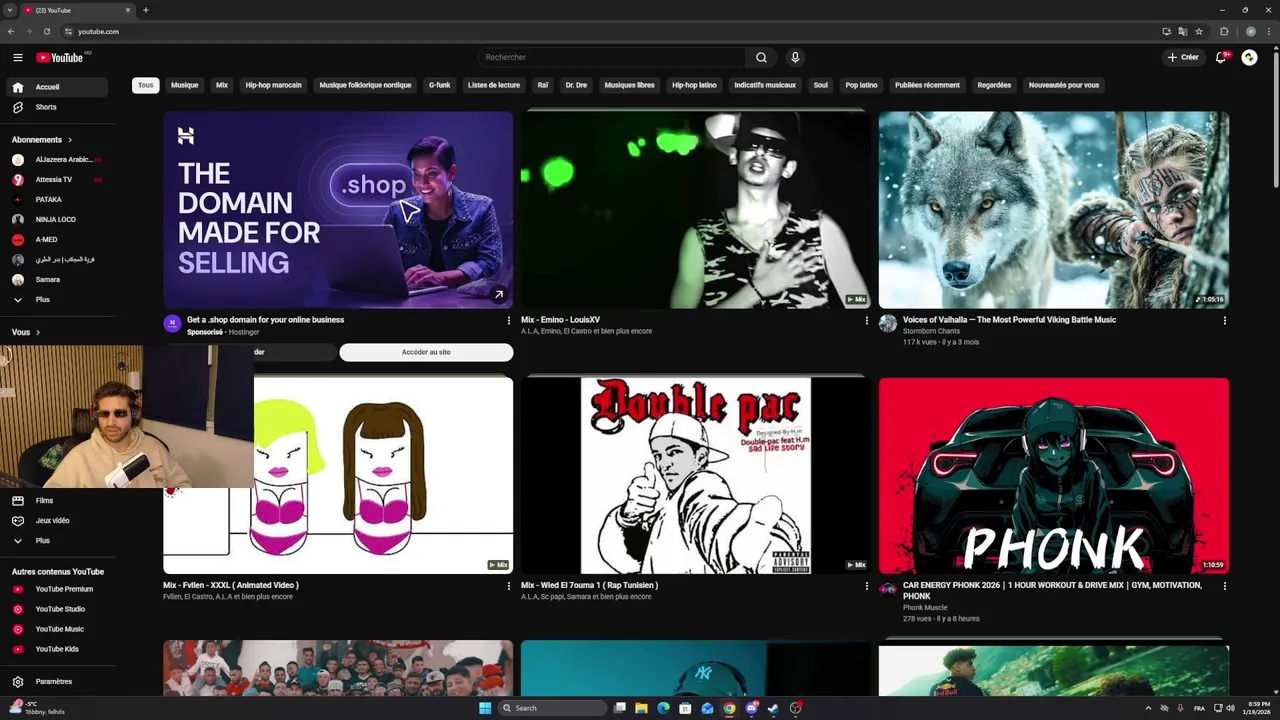Viewport: 1280px width, 720px height.
Task: Expand the Abonnements section header
Action: pos(42,139)
